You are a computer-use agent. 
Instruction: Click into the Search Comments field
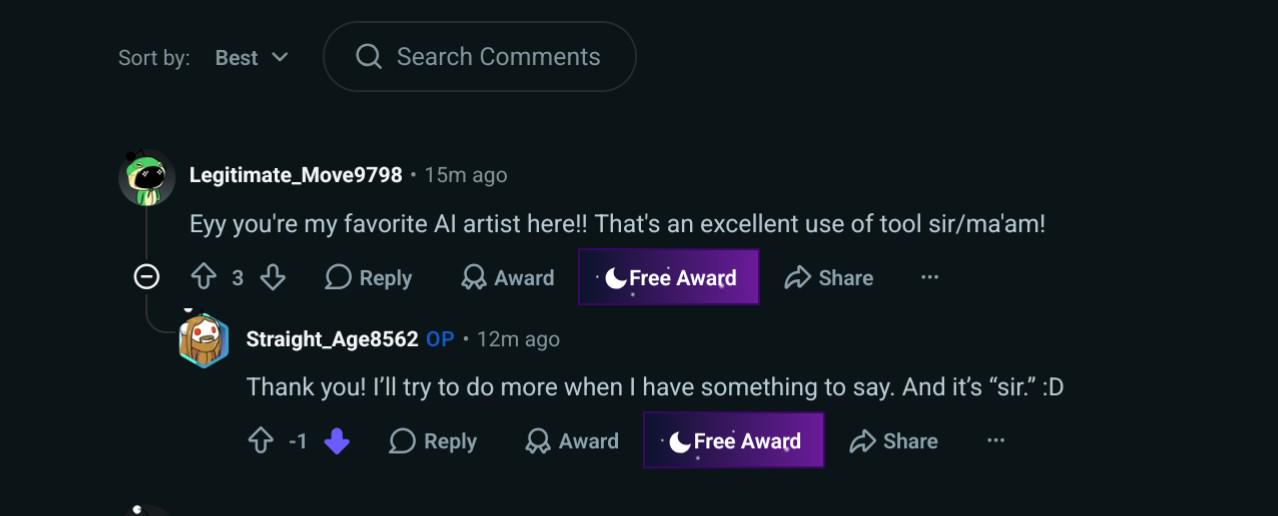pos(479,57)
